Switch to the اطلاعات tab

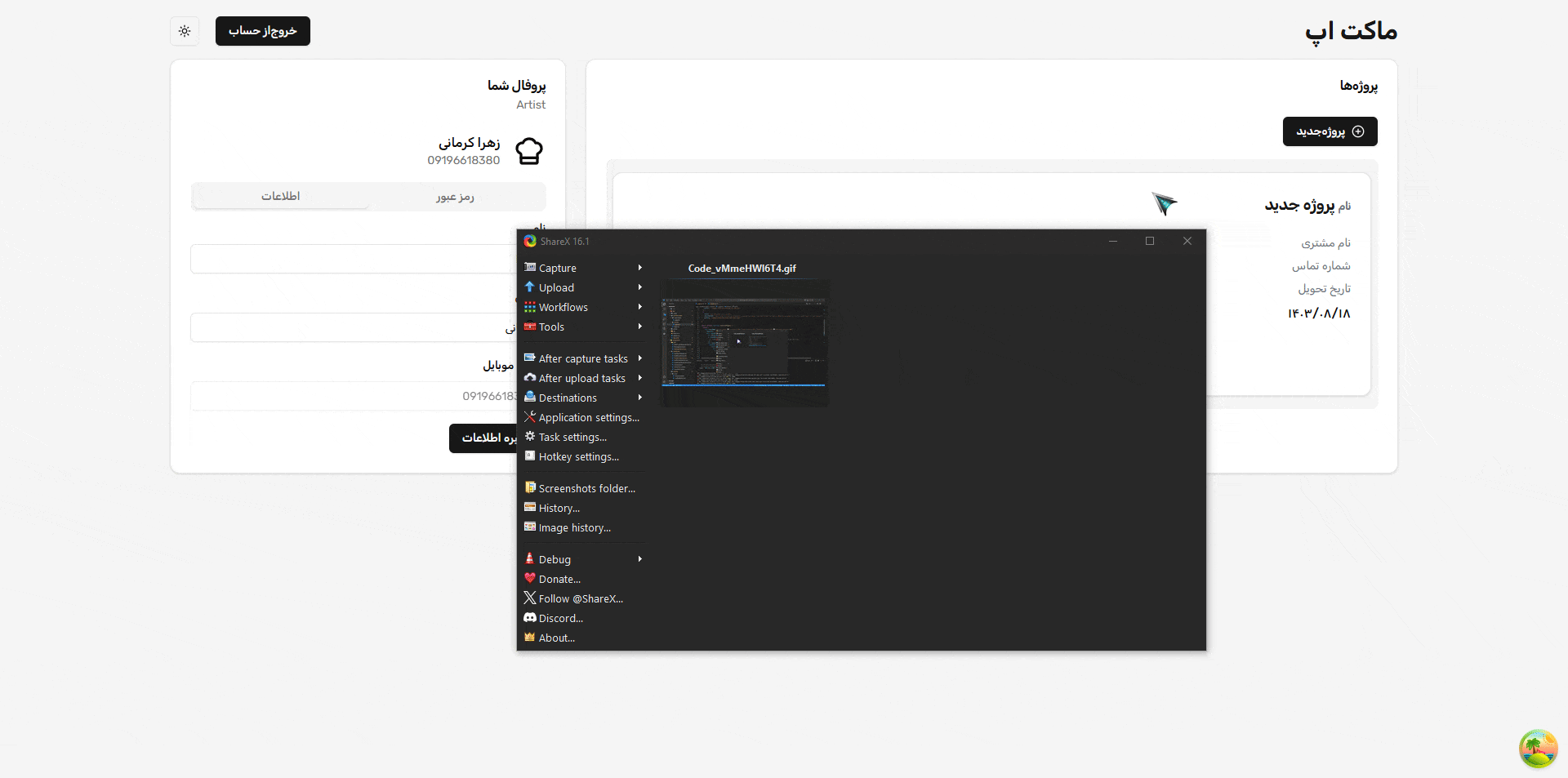[281, 197]
